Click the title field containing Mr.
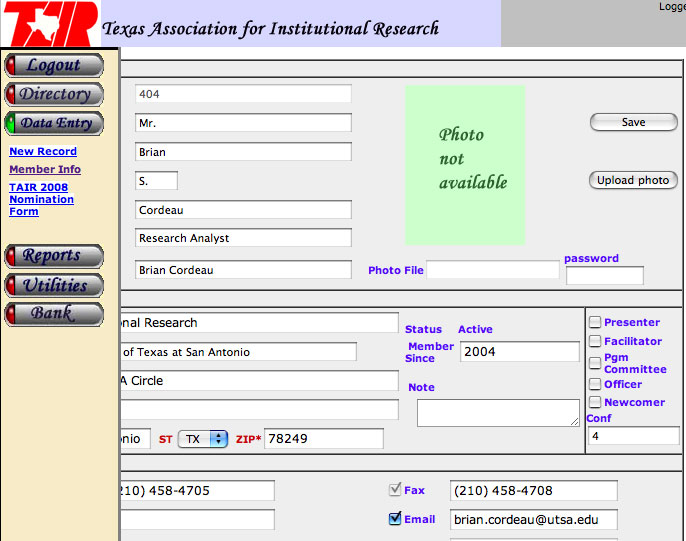 243,123
